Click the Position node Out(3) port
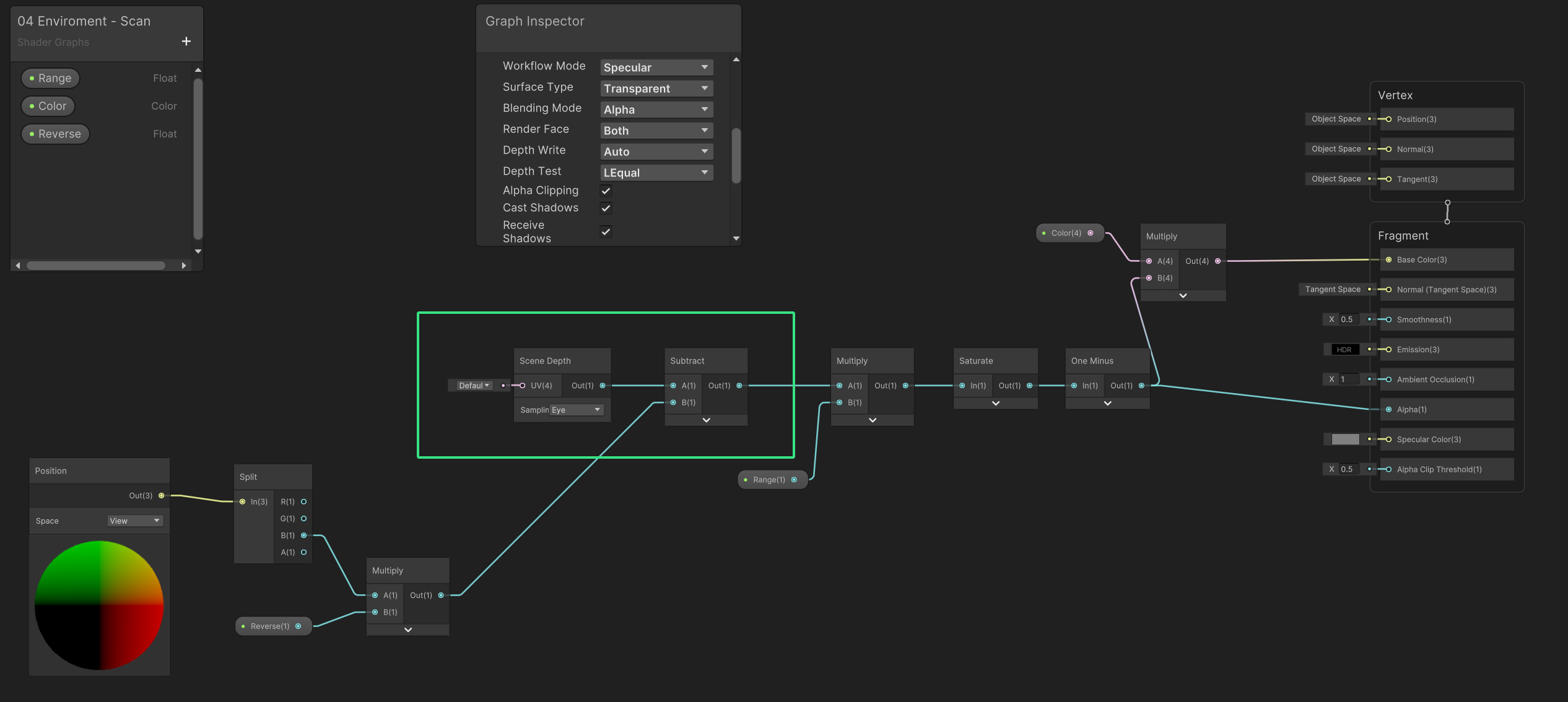The image size is (1568, 702). coord(161,496)
